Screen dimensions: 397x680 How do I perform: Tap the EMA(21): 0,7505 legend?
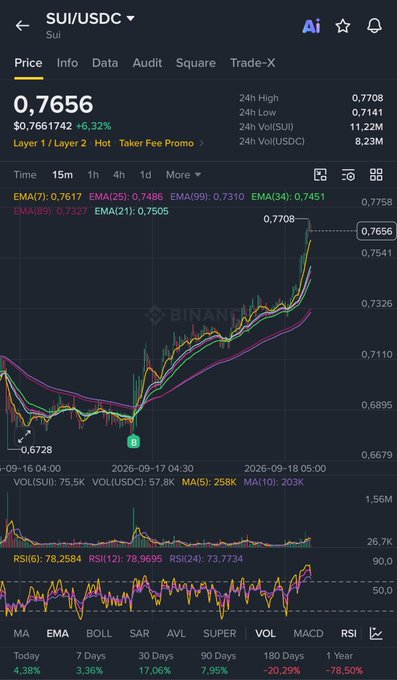(x=131, y=211)
